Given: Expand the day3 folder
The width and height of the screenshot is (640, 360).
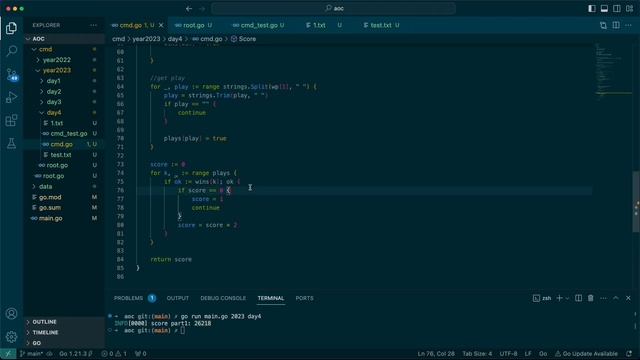Looking at the screenshot, I should [x=64, y=102].
